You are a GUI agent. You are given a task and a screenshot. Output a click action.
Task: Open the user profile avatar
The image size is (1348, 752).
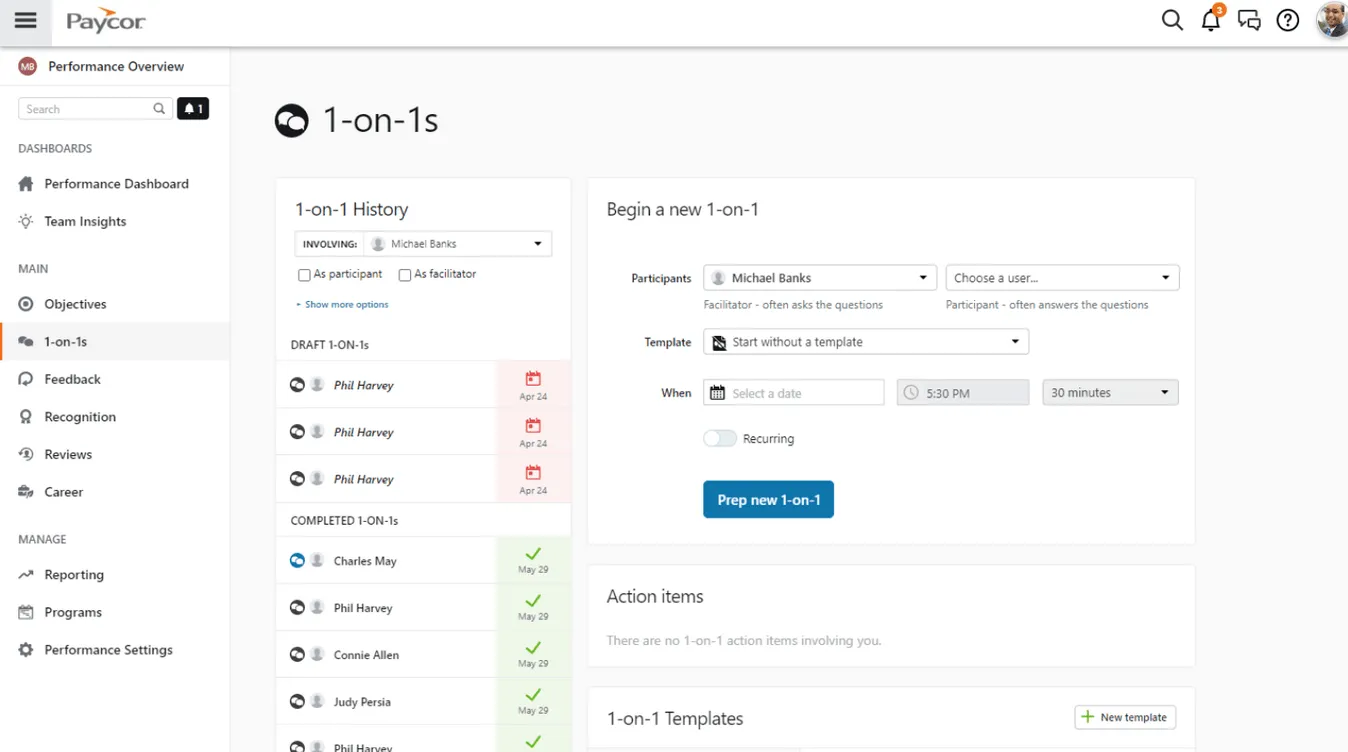click(x=1332, y=20)
